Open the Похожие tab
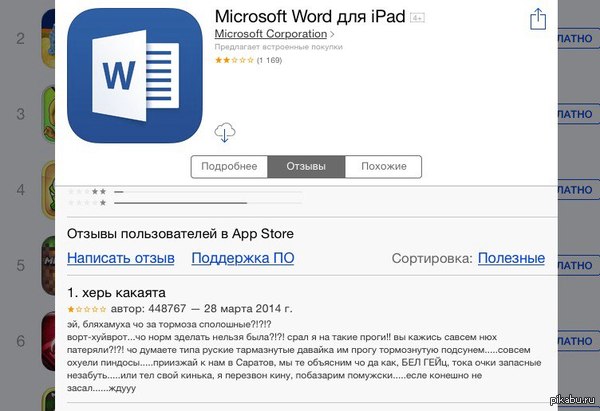This screenshot has height=411, width=600. (x=383, y=166)
